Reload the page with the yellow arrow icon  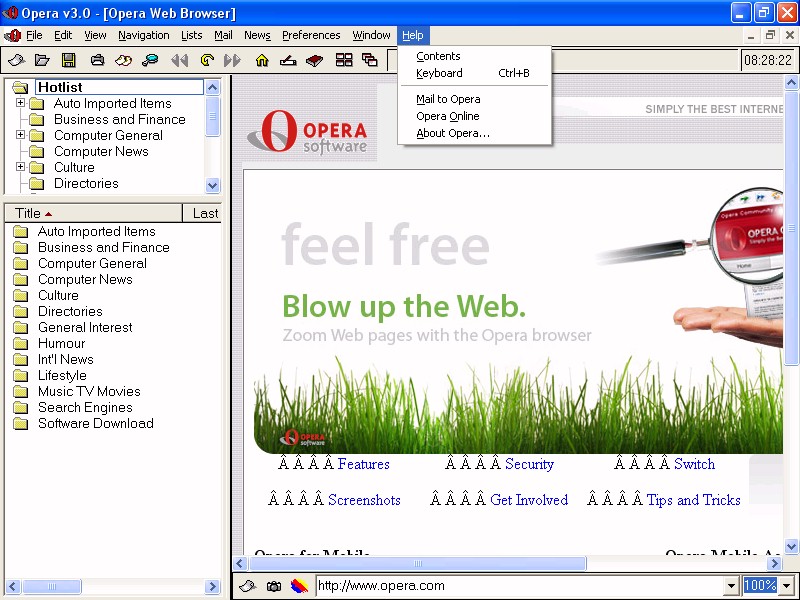point(207,60)
